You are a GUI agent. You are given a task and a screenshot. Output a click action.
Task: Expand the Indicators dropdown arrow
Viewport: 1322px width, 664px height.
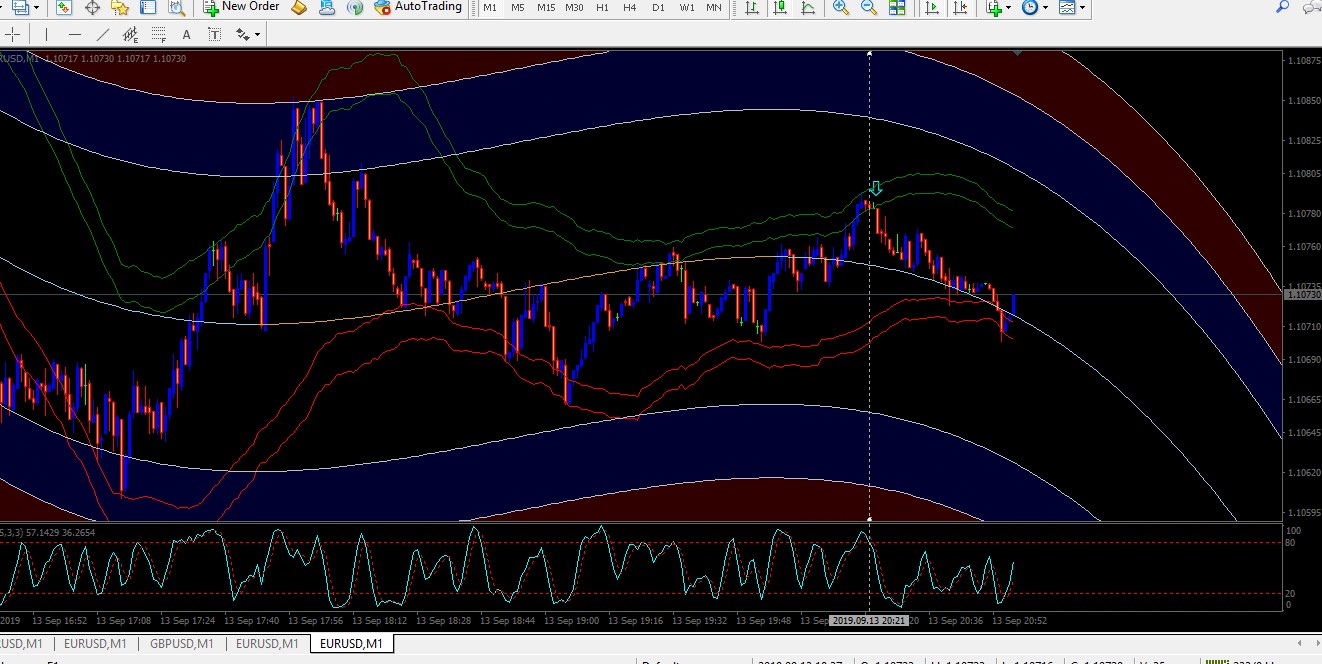[1010, 8]
